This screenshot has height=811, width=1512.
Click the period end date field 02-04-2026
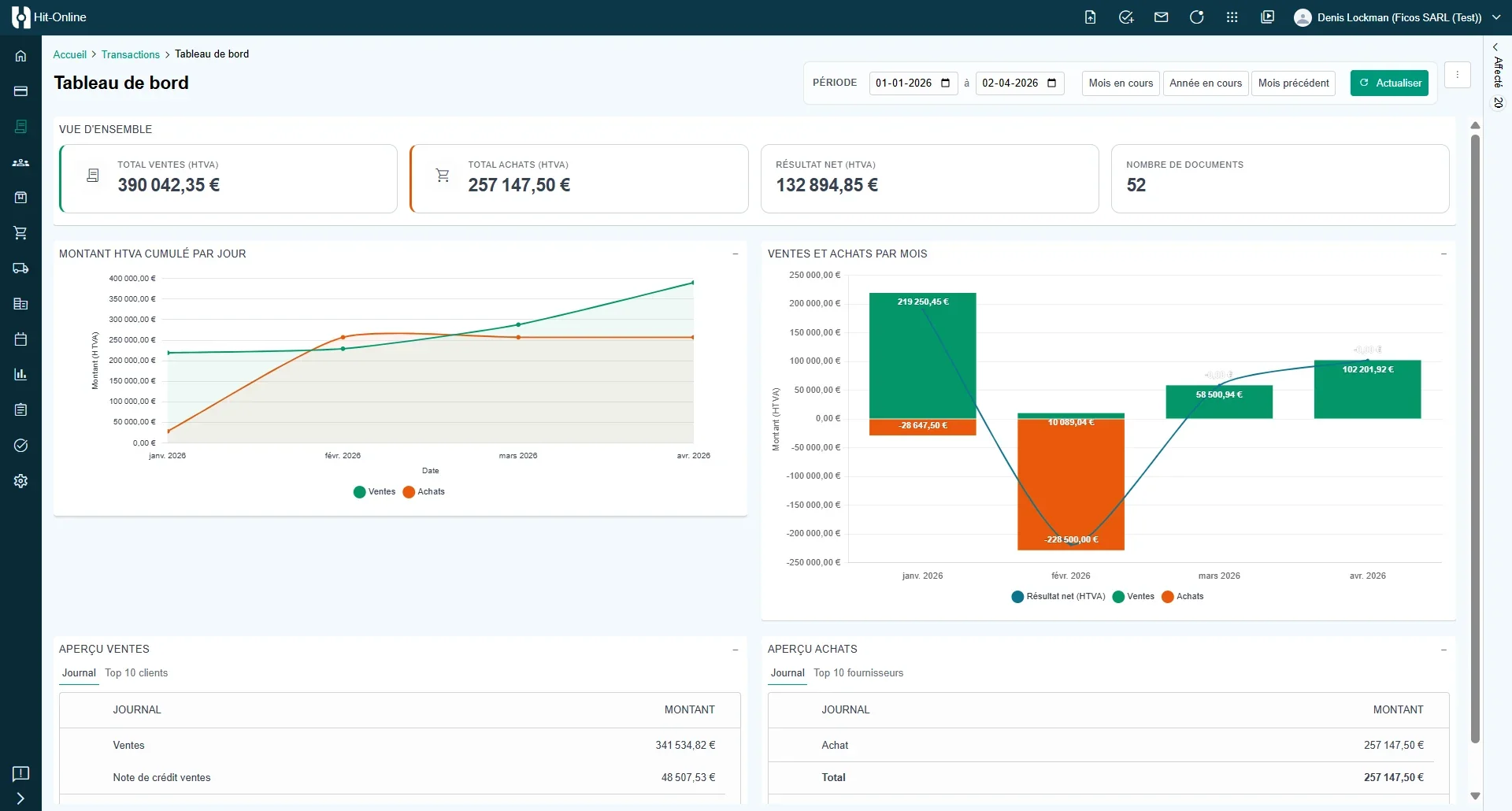click(x=1020, y=83)
